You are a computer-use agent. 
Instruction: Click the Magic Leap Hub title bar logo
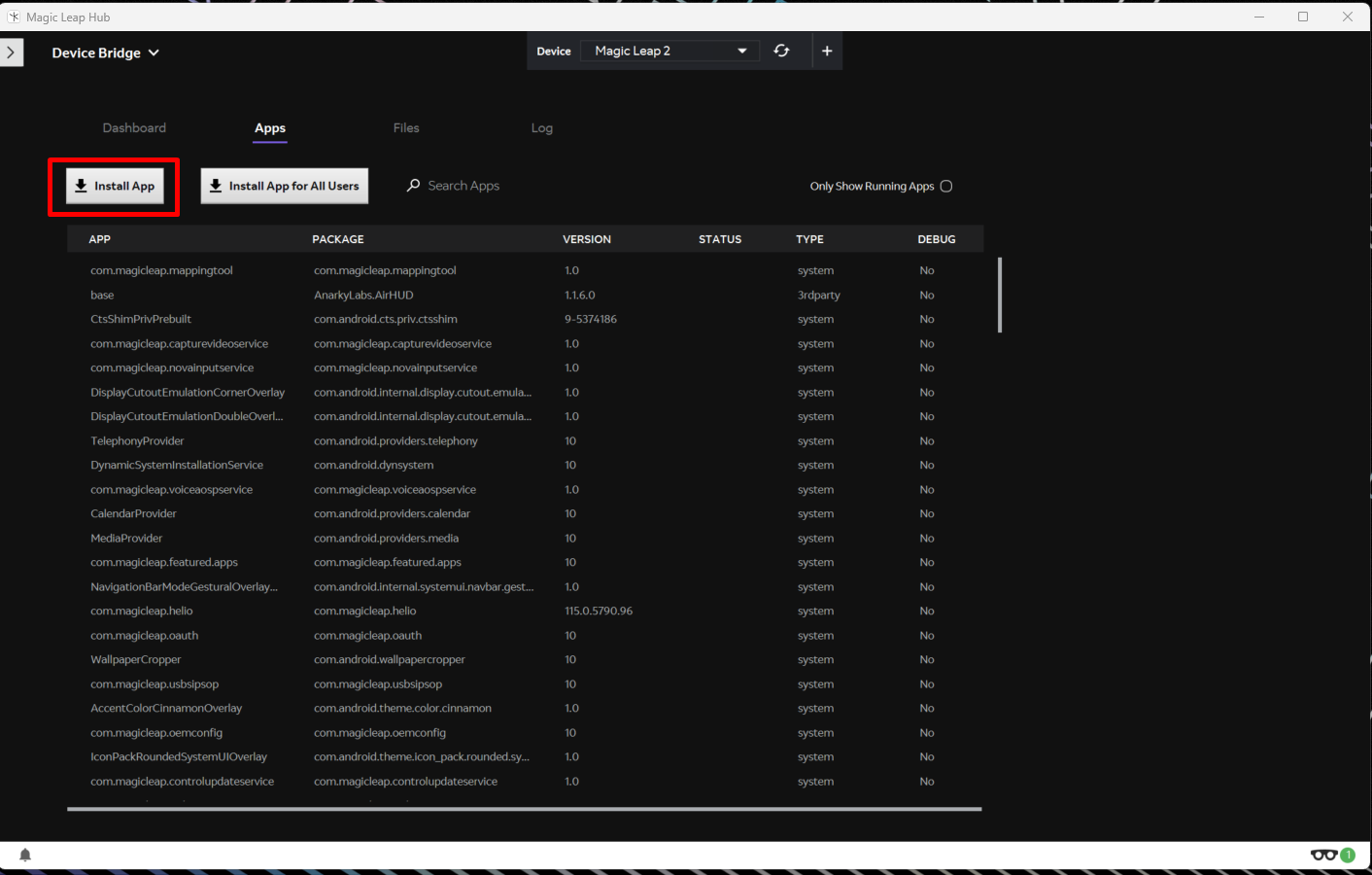click(x=14, y=17)
